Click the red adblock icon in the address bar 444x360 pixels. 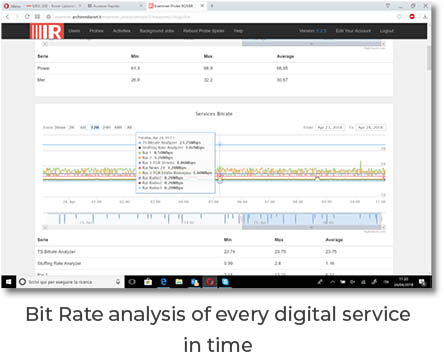click(412, 16)
